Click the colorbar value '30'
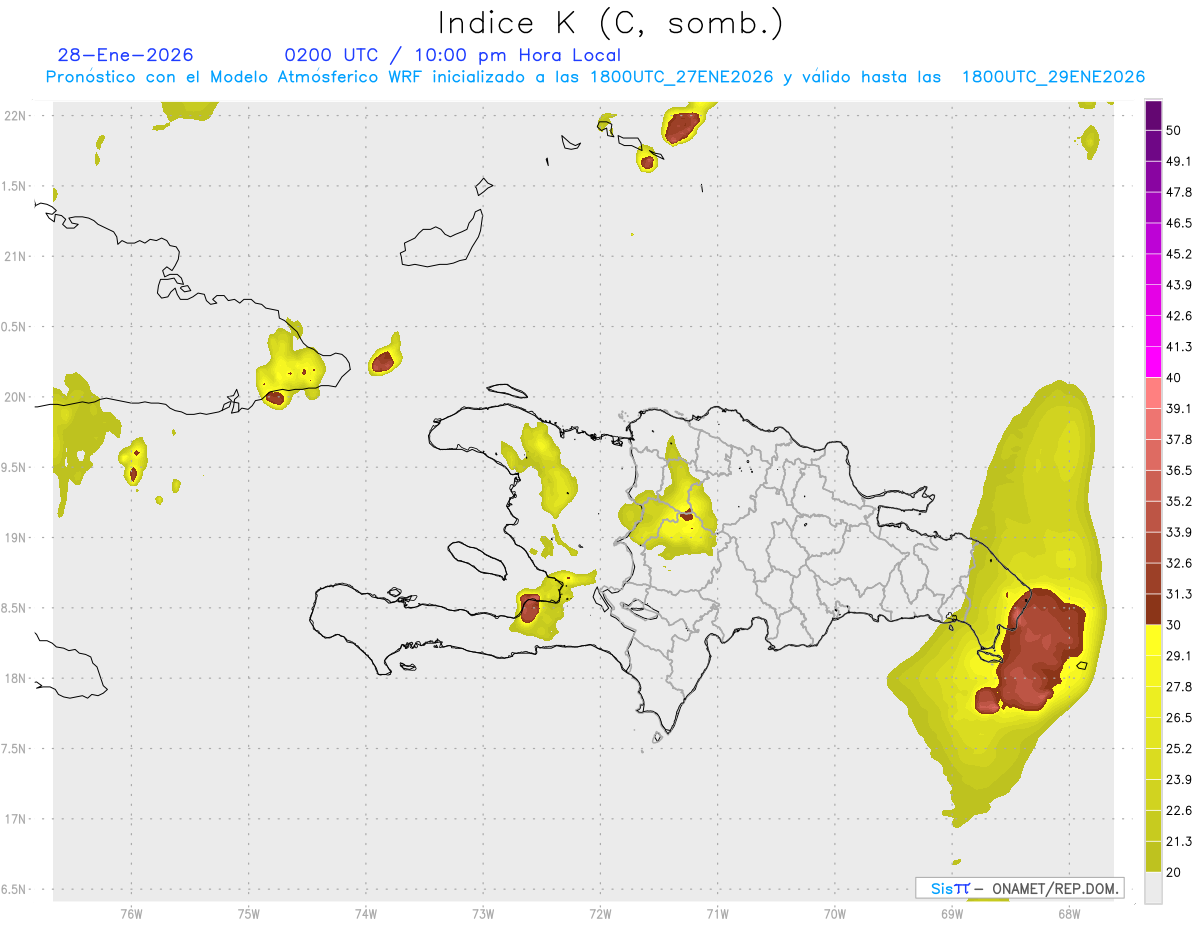Viewport: 1200px width, 927px height. point(1173,625)
